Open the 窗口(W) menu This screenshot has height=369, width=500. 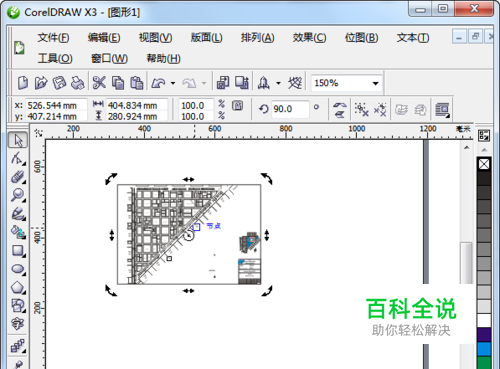pos(109,59)
